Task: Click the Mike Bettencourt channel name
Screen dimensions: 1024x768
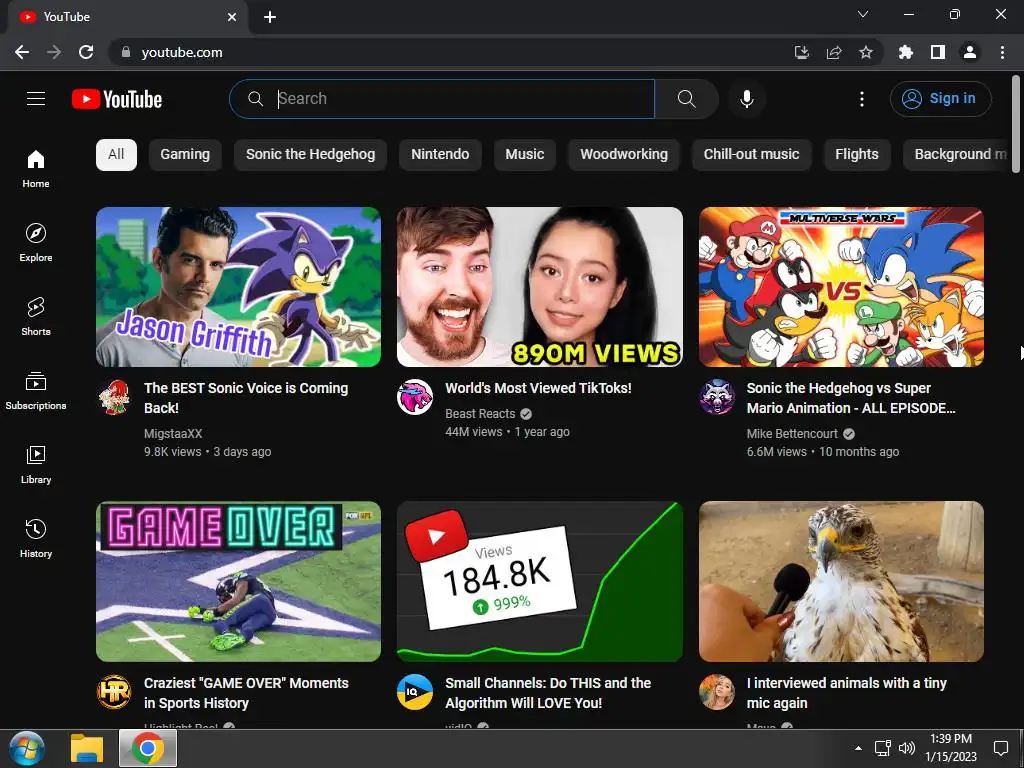Action: tap(792, 434)
